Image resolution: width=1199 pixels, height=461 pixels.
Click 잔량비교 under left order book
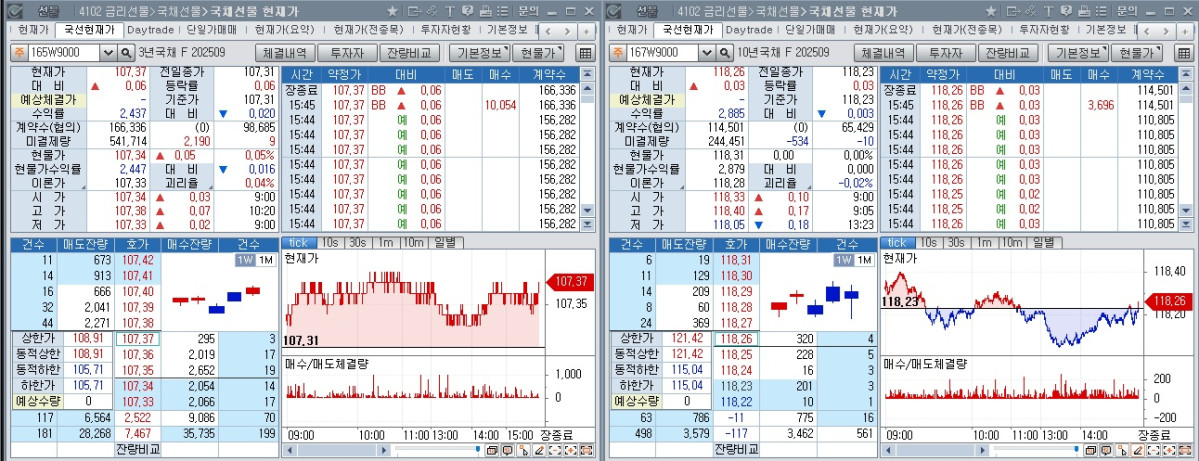coord(138,449)
